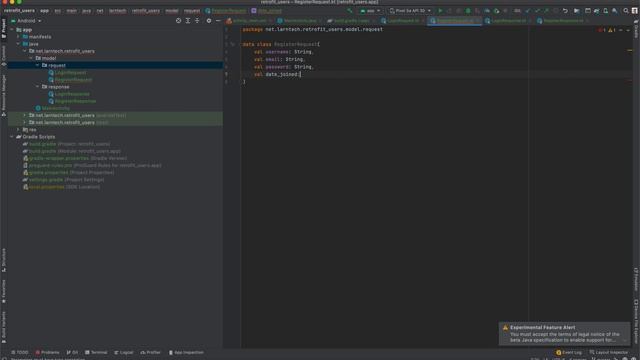This screenshot has height=360, width=640.
Task: Open the Profiler tool window button
Action: point(151,352)
